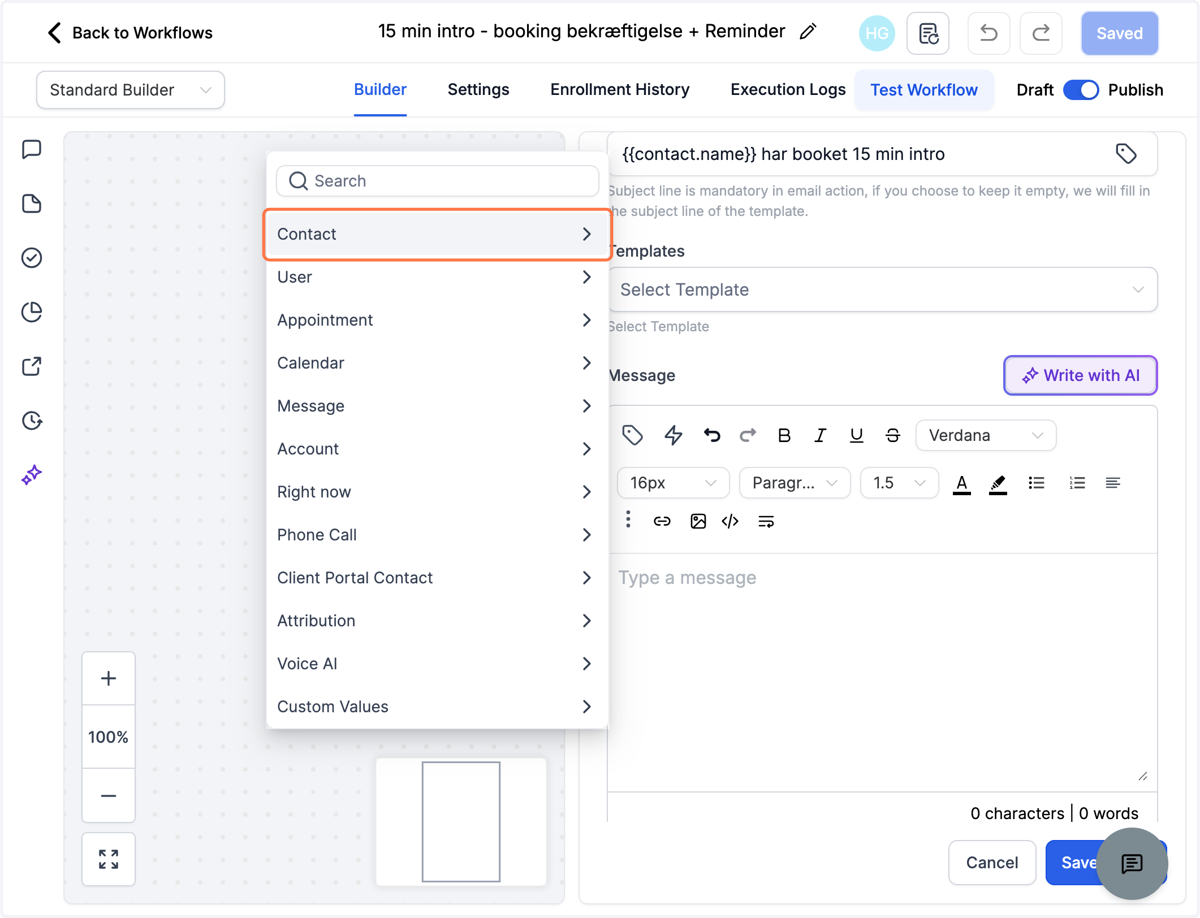
Task: Expand the User submenu
Action: point(437,277)
